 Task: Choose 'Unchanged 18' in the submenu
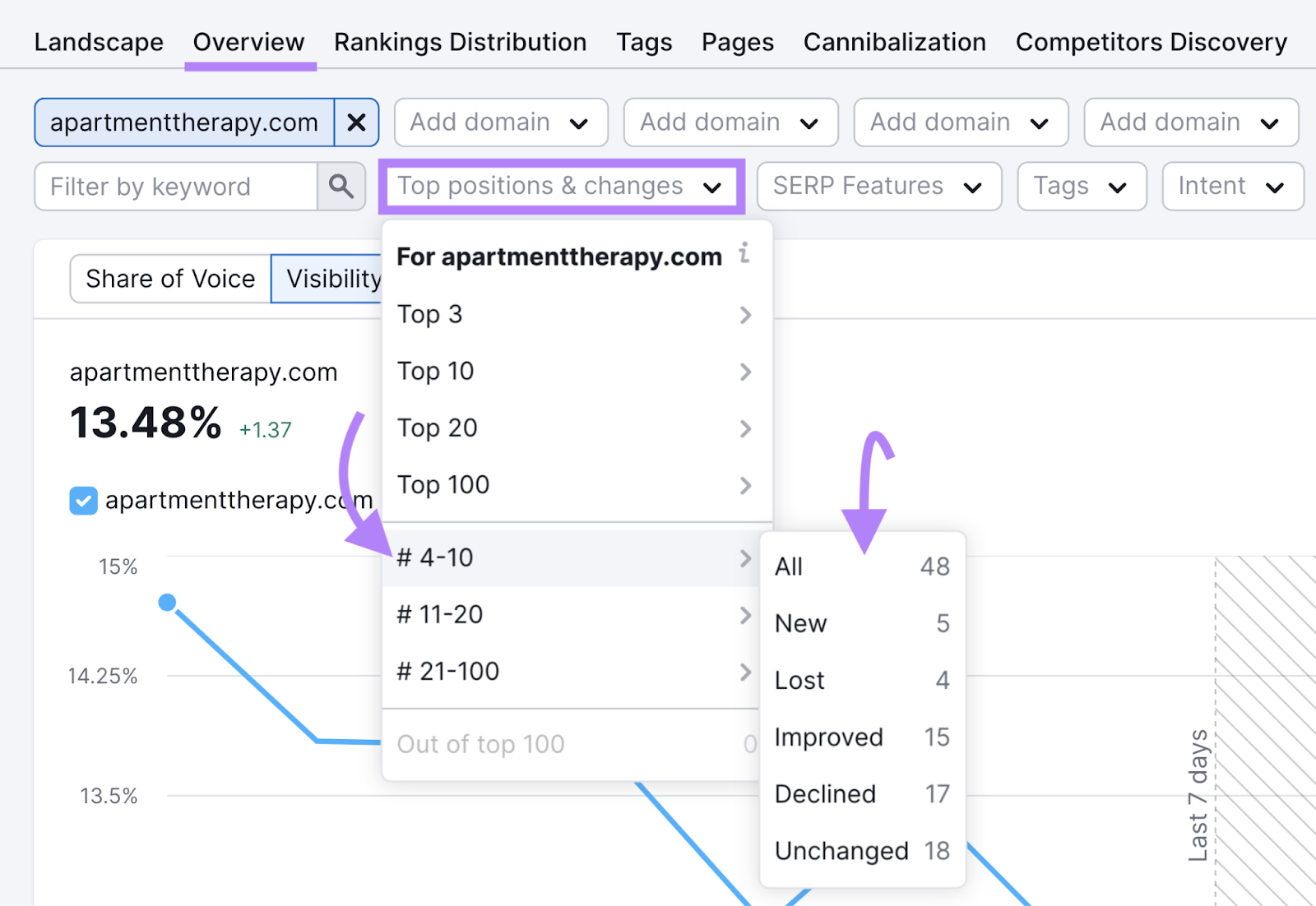pyautogui.click(x=862, y=851)
